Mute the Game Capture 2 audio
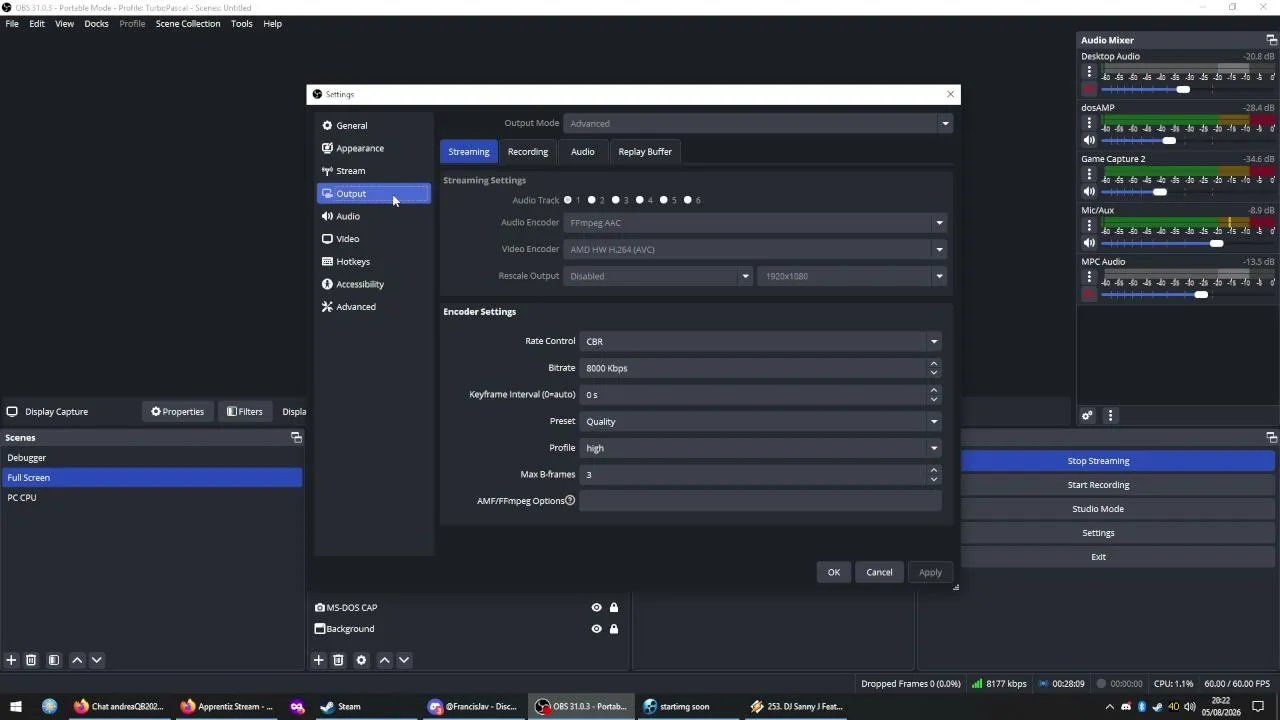1280x720 pixels. pyautogui.click(x=1089, y=191)
